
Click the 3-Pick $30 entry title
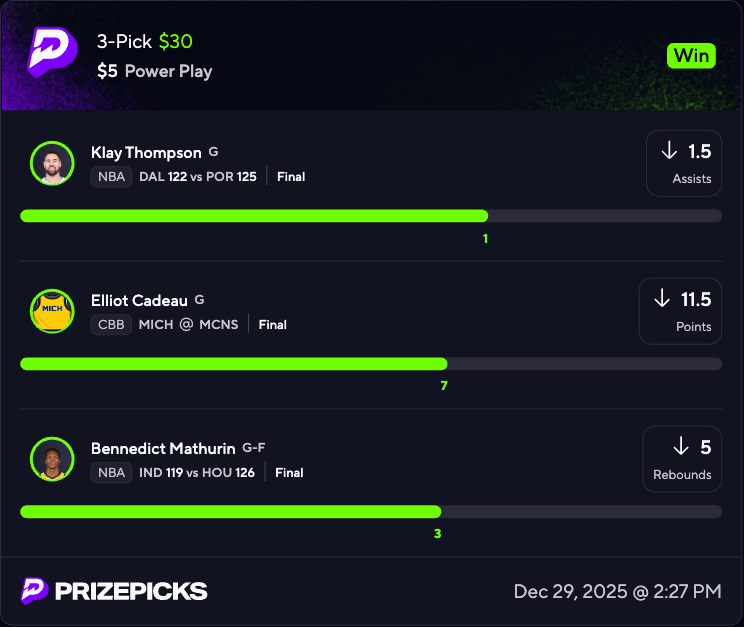click(x=145, y=42)
